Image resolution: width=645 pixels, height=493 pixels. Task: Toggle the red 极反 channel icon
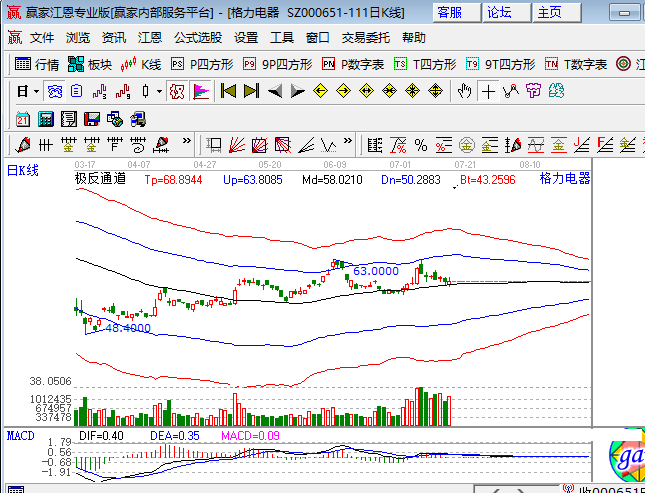(x=177, y=91)
